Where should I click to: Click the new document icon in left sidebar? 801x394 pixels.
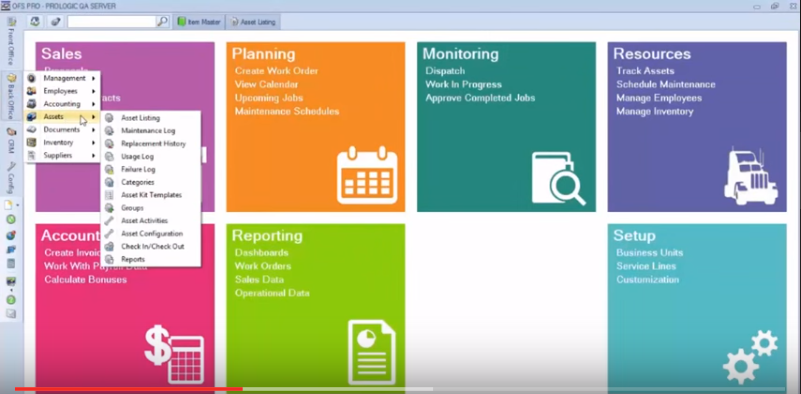click(9, 205)
